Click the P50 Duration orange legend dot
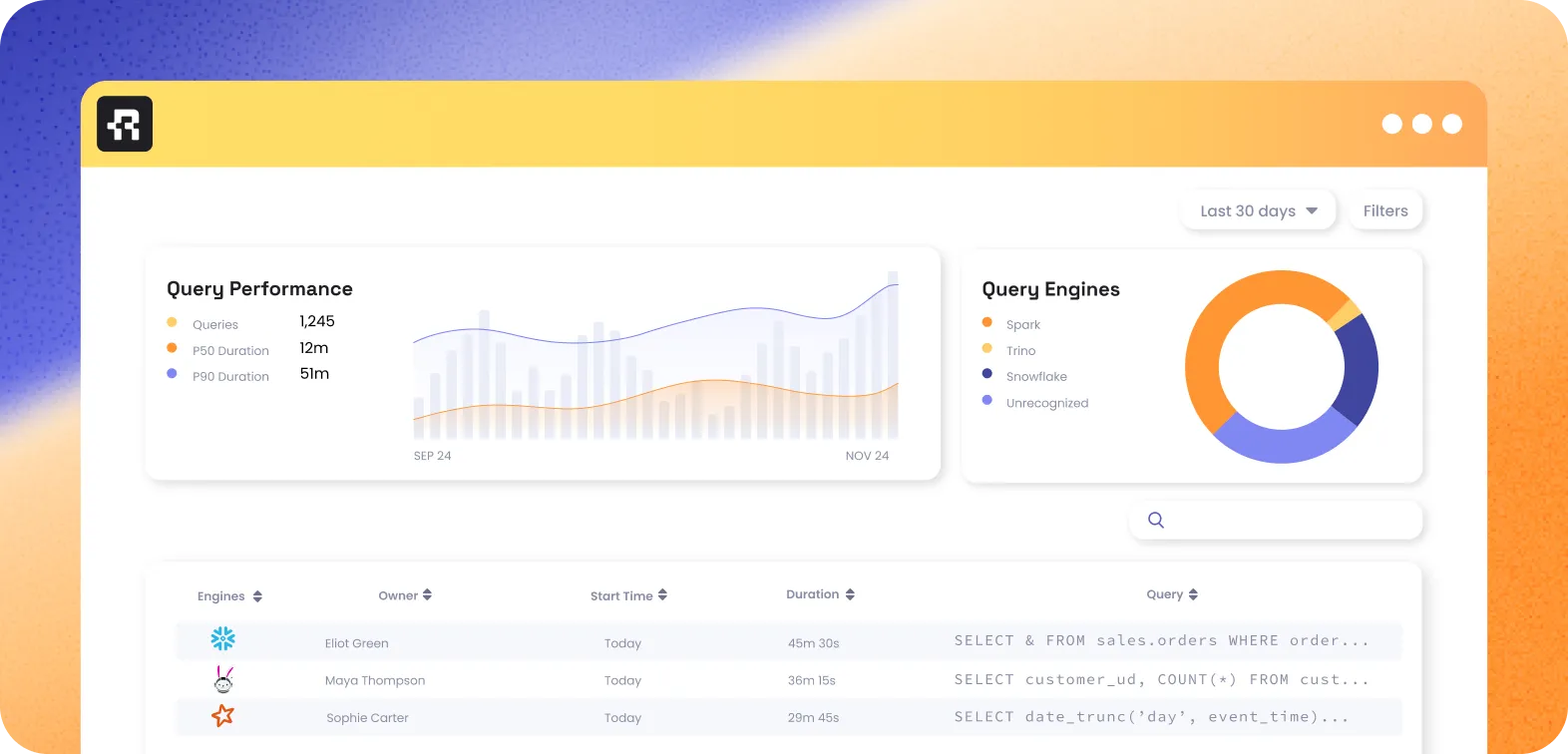 [x=172, y=348]
